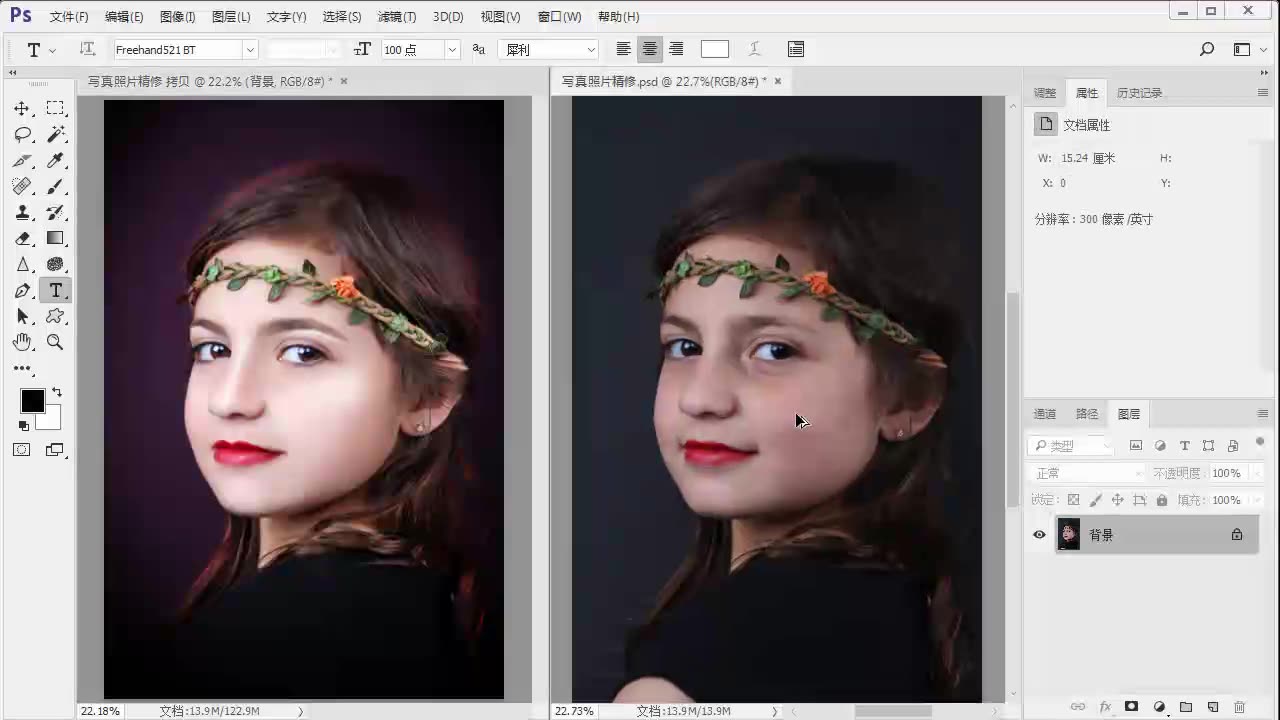Open the font family dropdown
The width and height of the screenshot is (1280, 720).
pyautogui.click(x=249, y=49)
